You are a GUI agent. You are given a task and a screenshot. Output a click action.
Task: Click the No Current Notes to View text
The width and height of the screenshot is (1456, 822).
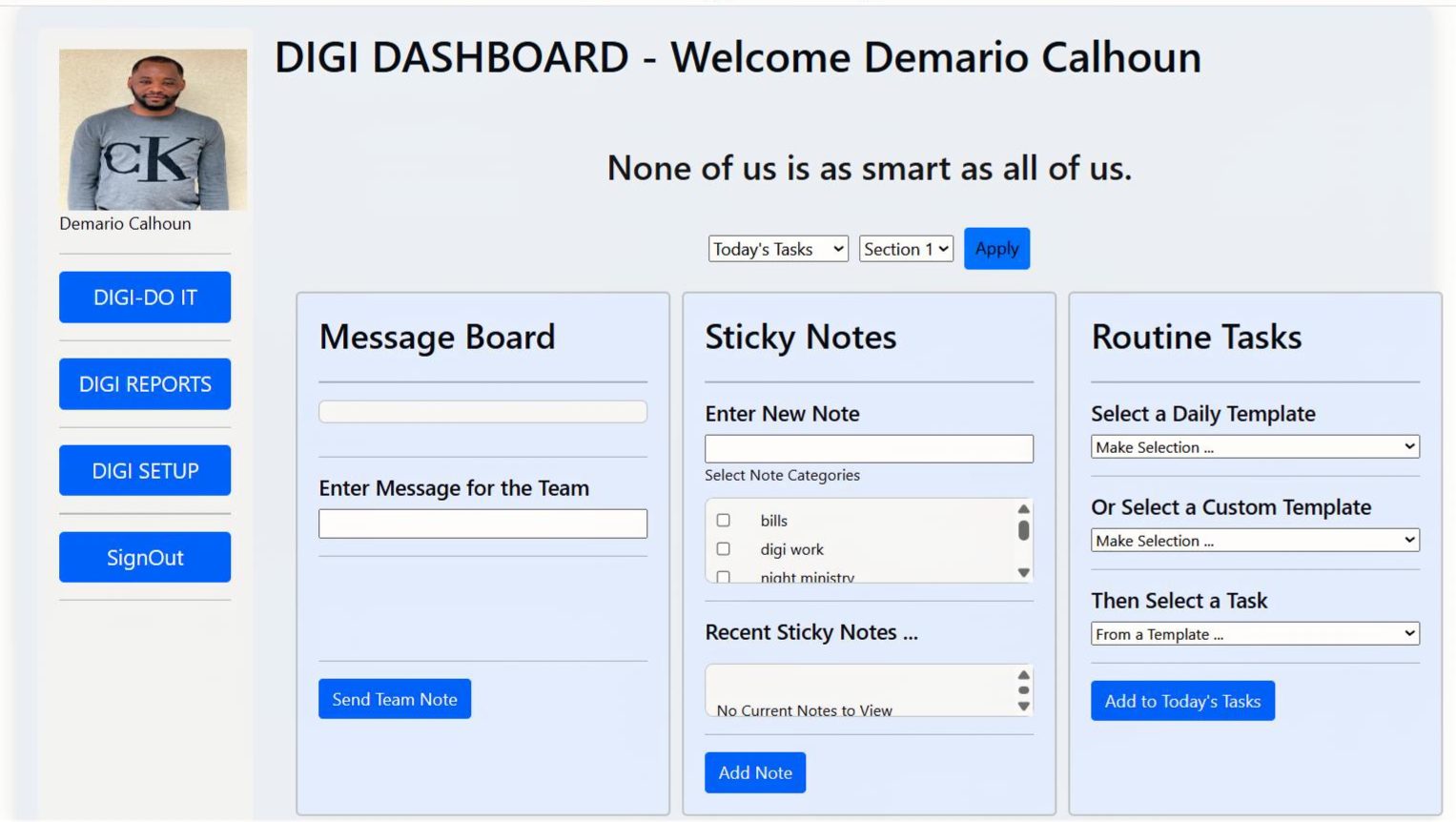[x=804, y=710]
